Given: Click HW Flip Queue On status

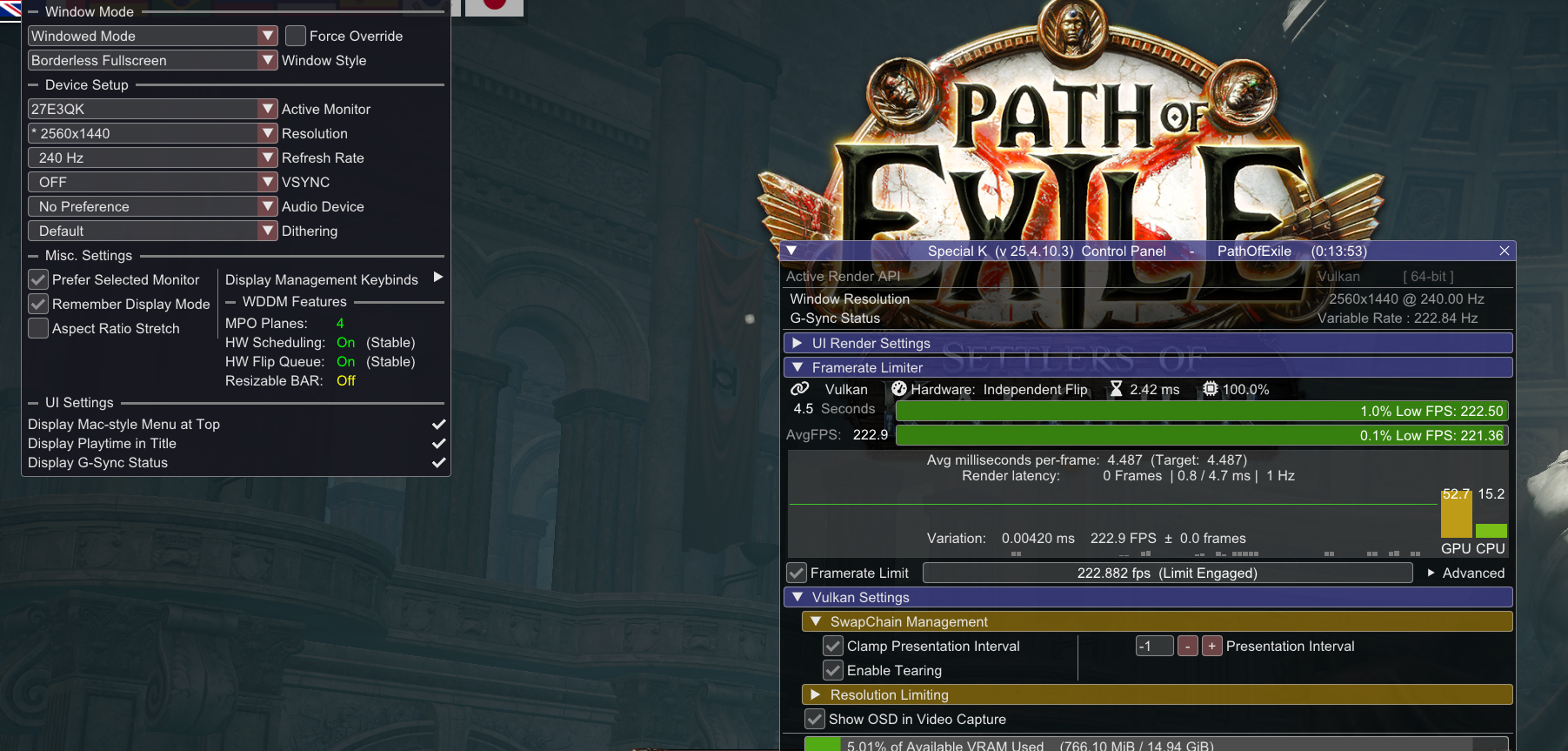Looking at the screenshot, I should (x=345, y=361).
